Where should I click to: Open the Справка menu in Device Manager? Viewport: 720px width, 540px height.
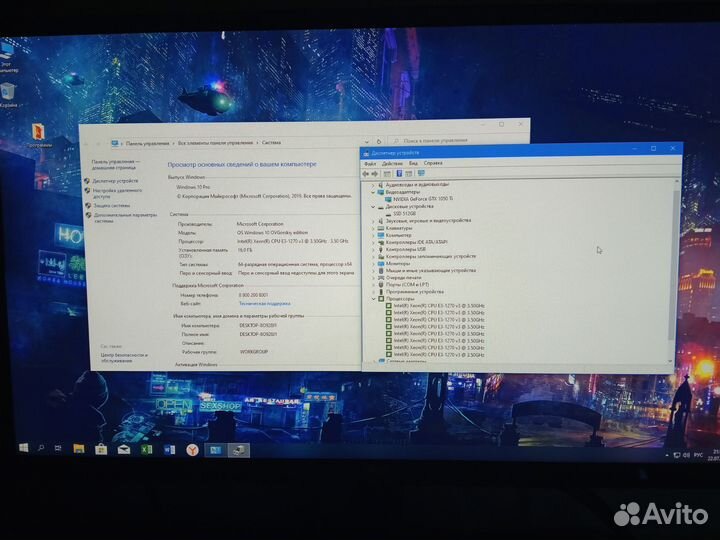point(433,163)
